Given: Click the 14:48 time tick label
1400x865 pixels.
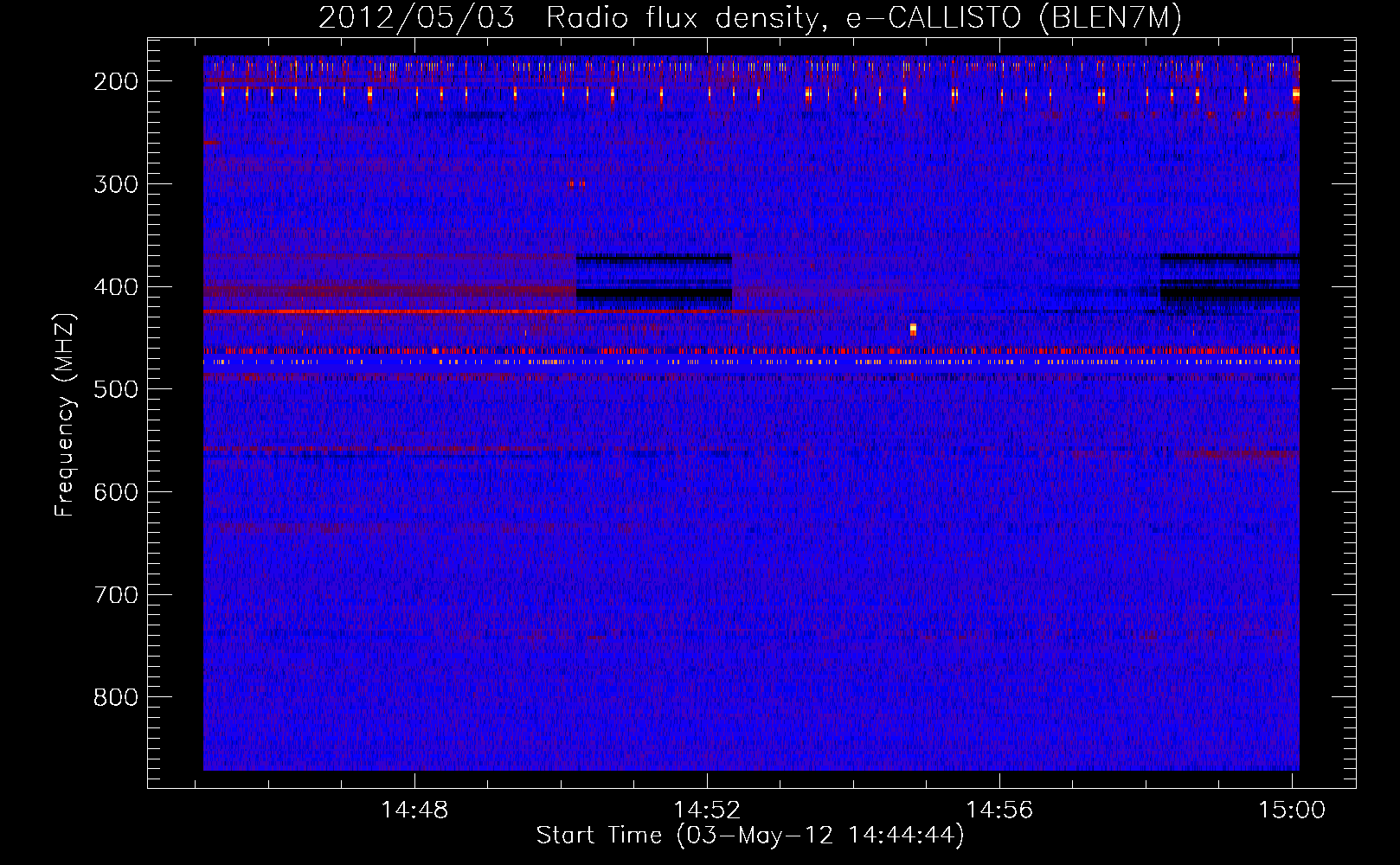Looking at the screenshot, I should (x=414, y=811).
